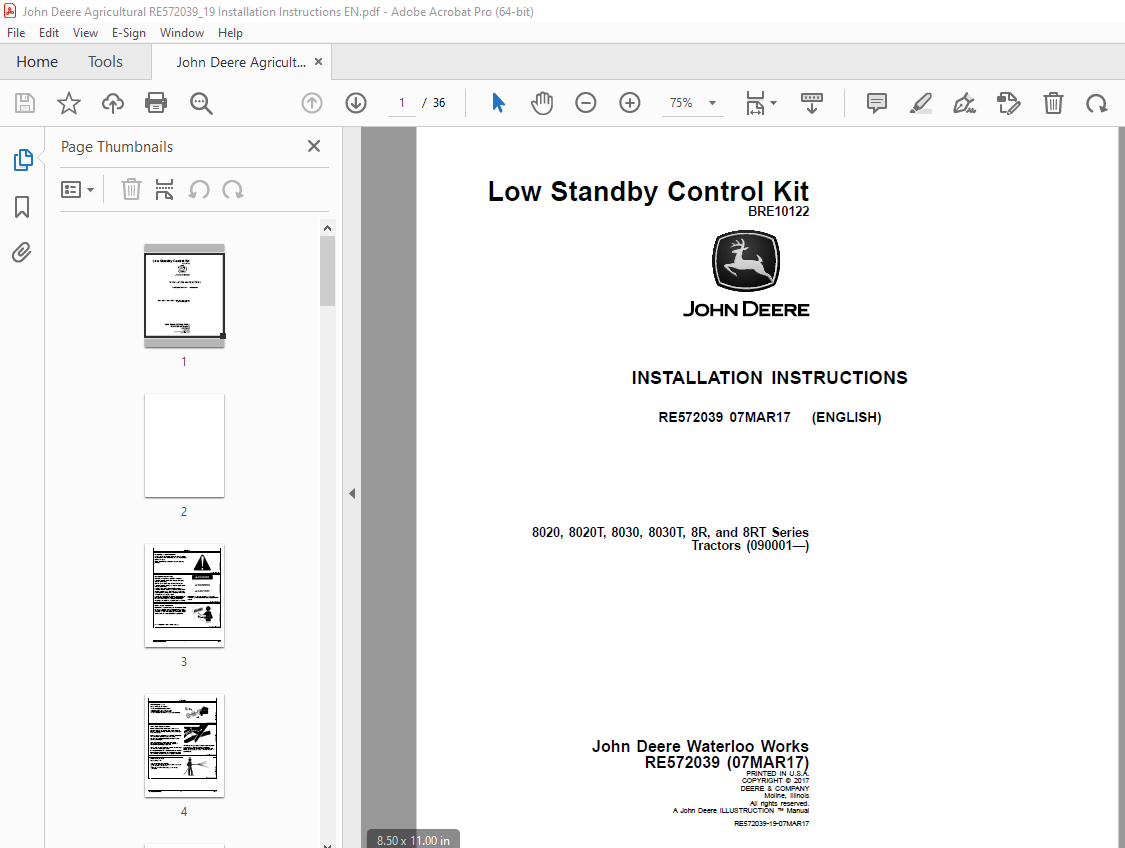This screenshot has width=1125, height=848.
Task: Open the Window menu
Action: click(x=182, y=33)
